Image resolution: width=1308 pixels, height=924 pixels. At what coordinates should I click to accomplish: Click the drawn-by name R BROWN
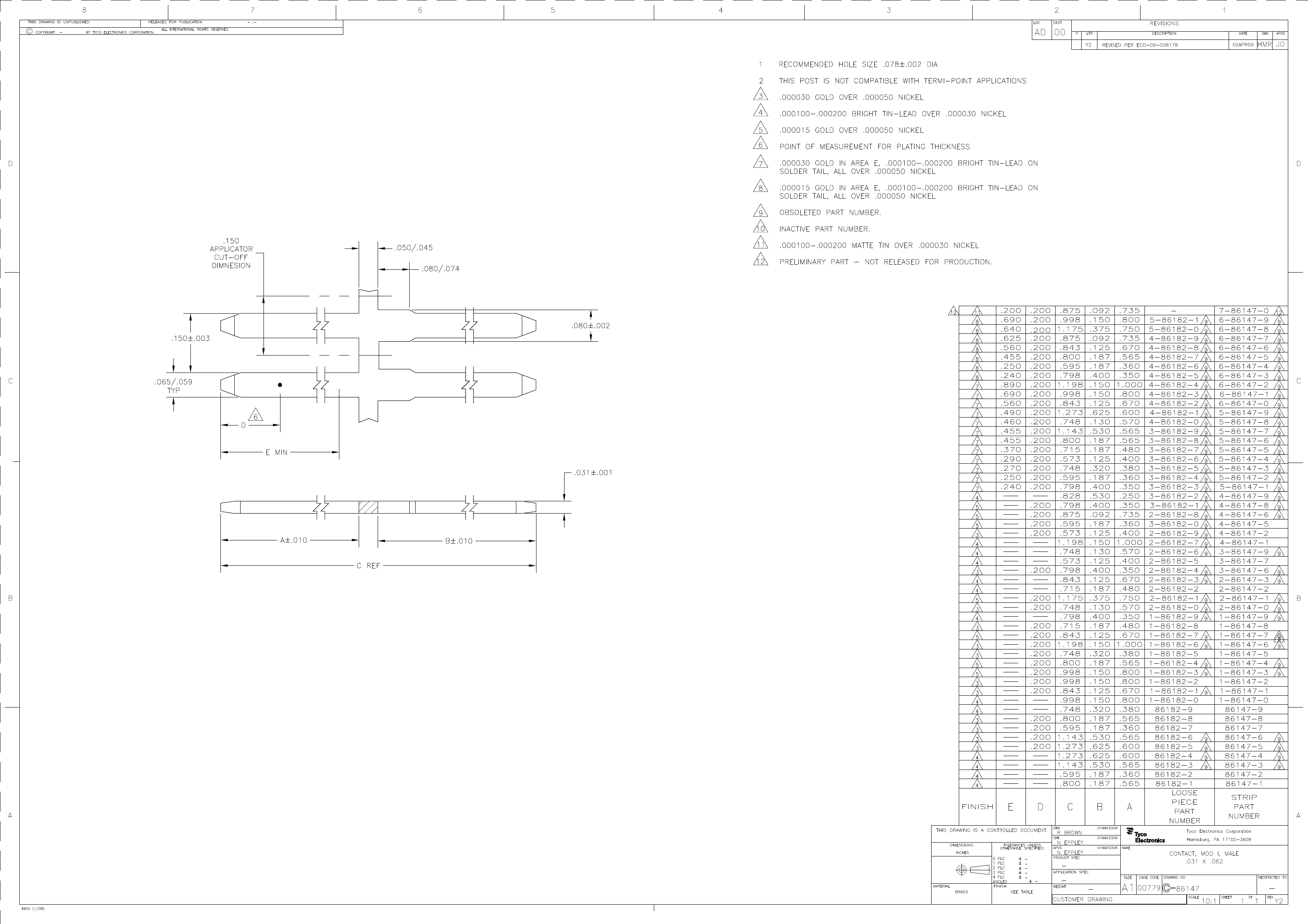click(1069, 833)
